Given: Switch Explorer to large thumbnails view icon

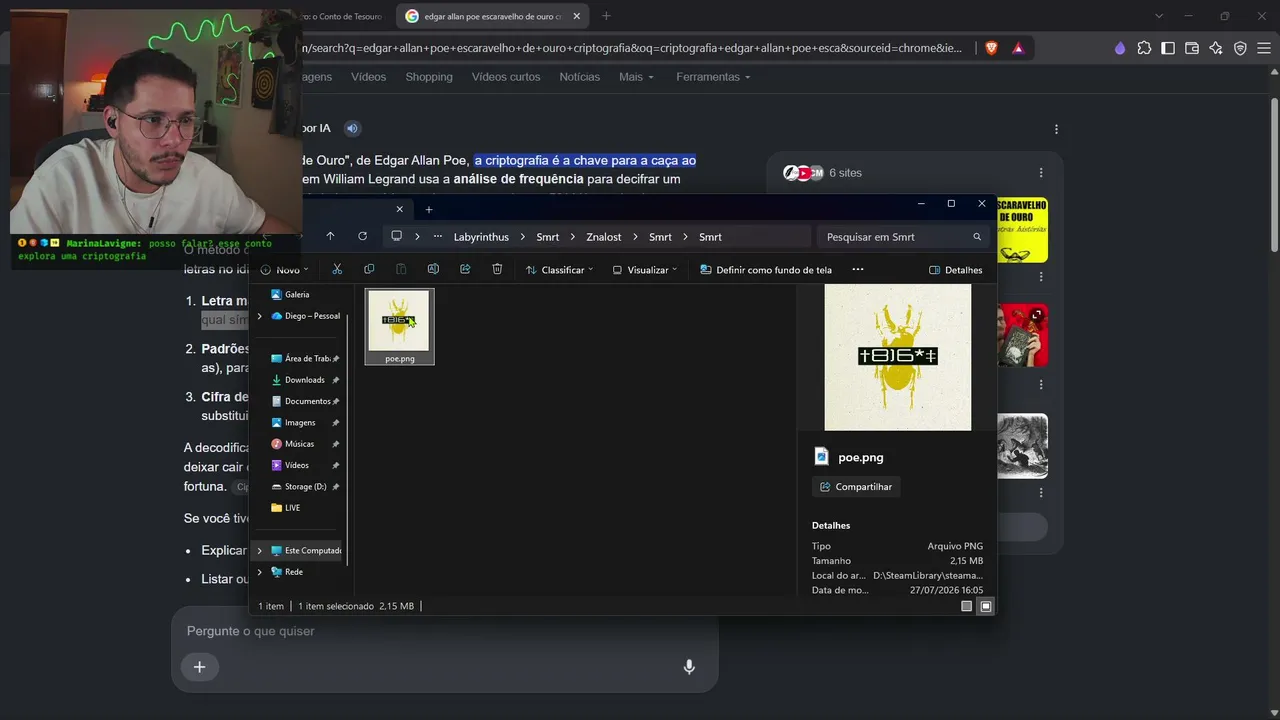Looking at the screenshot, I should (x=986, y=606).
